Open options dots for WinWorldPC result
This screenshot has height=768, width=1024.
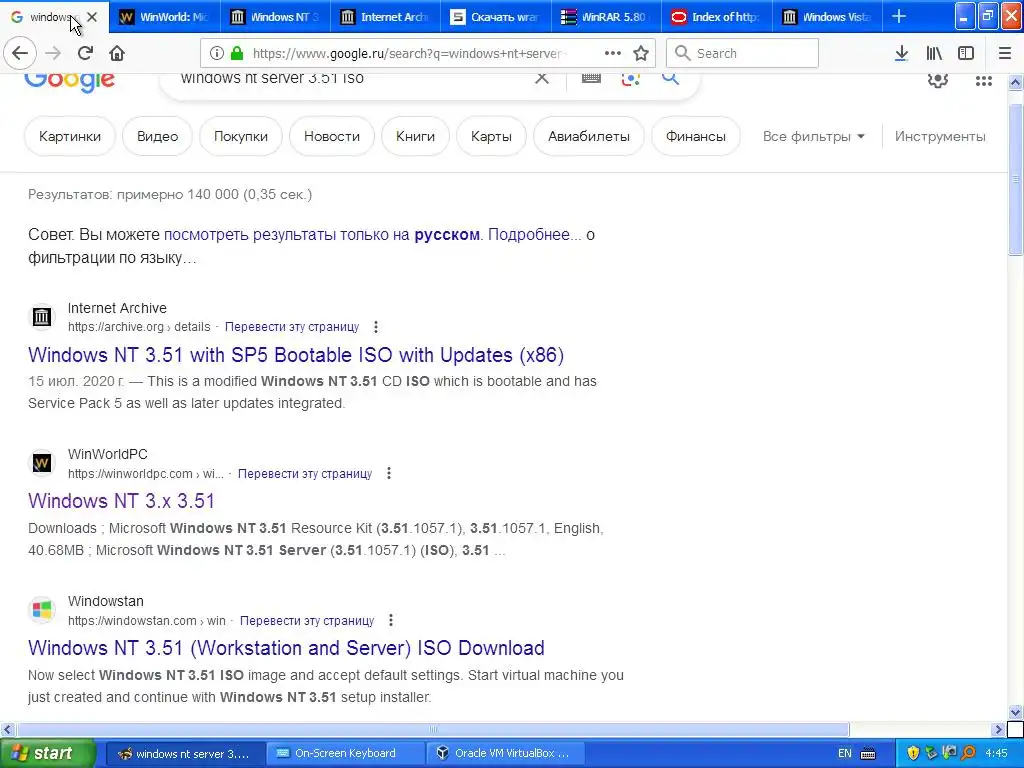click(x=389, y=473)
